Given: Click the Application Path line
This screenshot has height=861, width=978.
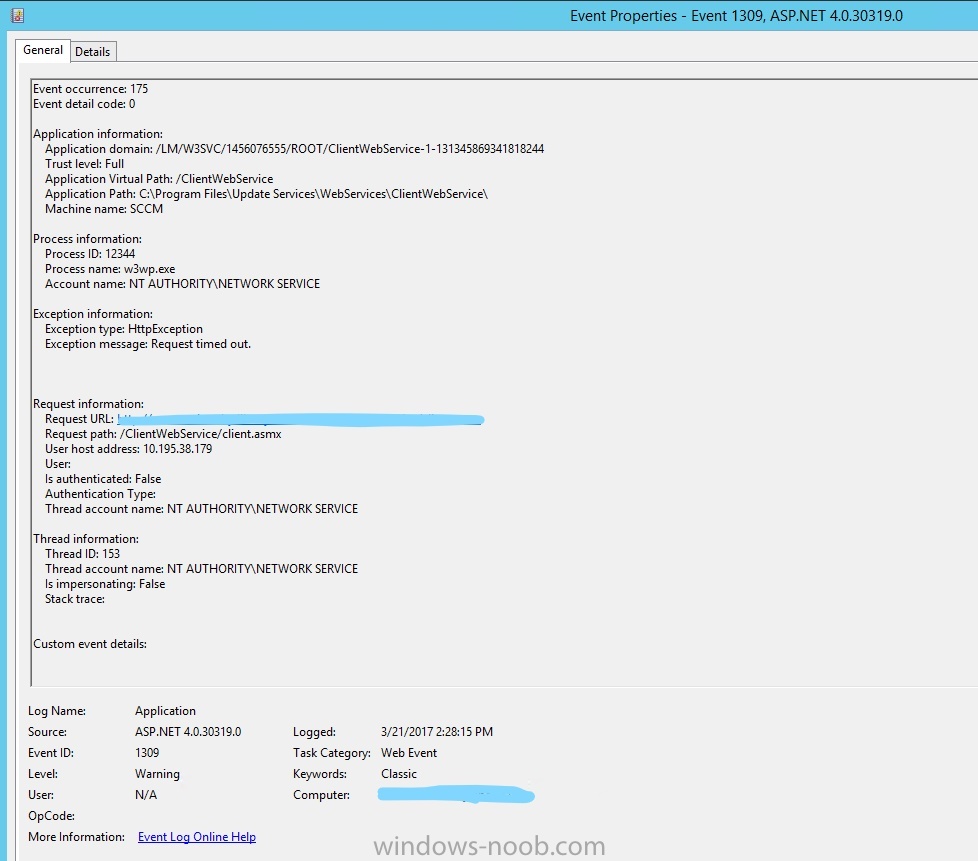Looking at the screenshot, I should click(266, 193).
